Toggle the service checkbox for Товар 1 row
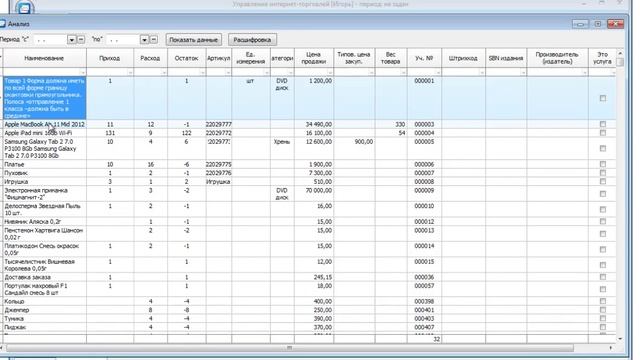640x360 pixels. [603, 98]
